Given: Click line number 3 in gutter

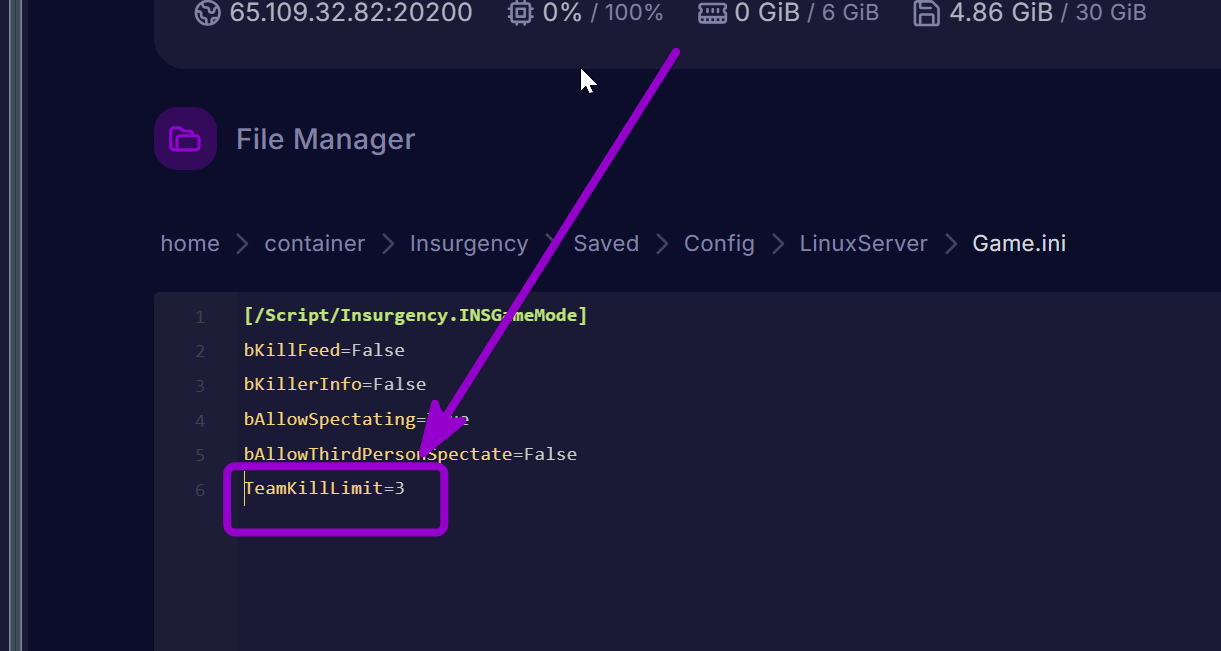Looking at the screenshot, I should tap(200, 386).
